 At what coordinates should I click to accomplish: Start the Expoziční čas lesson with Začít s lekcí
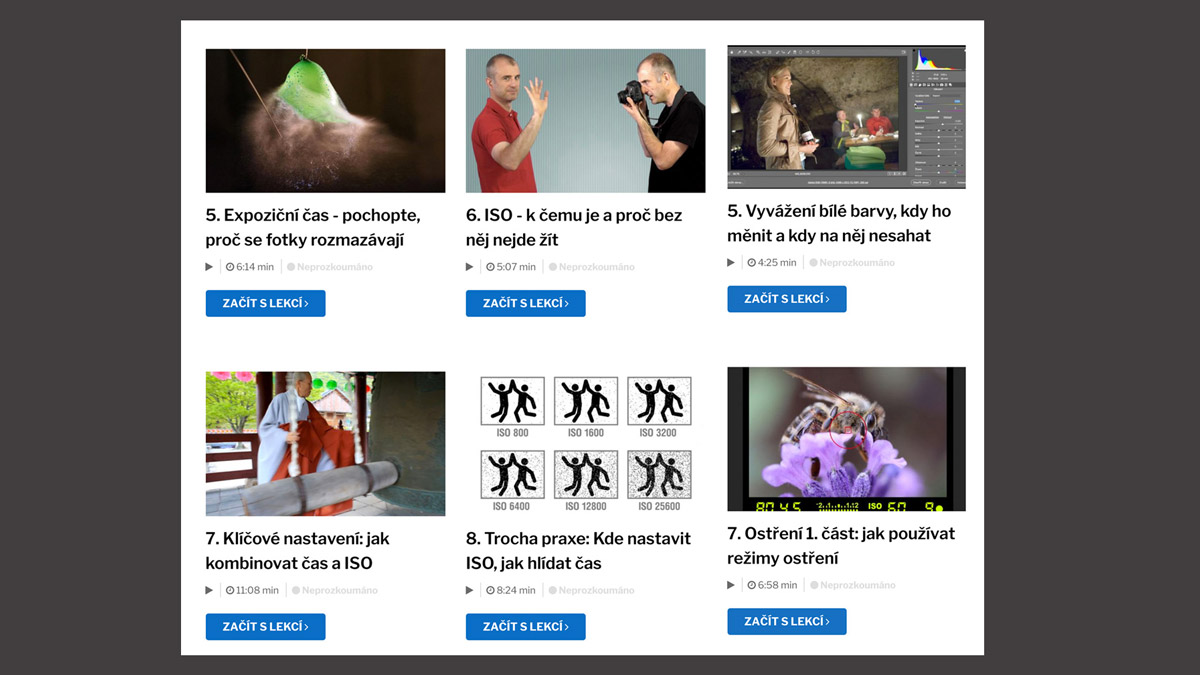tap(265, 303)
